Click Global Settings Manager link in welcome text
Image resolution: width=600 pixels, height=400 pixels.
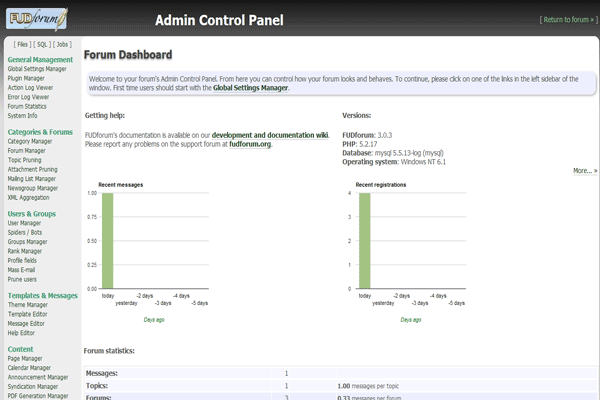[x=251, y=88]
